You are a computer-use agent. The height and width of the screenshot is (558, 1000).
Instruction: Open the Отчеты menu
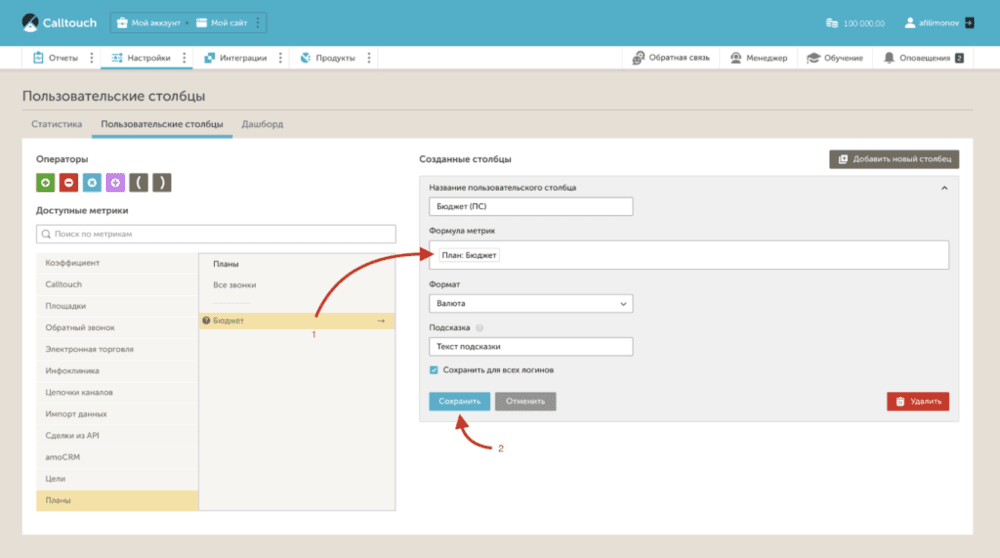tap(55, 58)
